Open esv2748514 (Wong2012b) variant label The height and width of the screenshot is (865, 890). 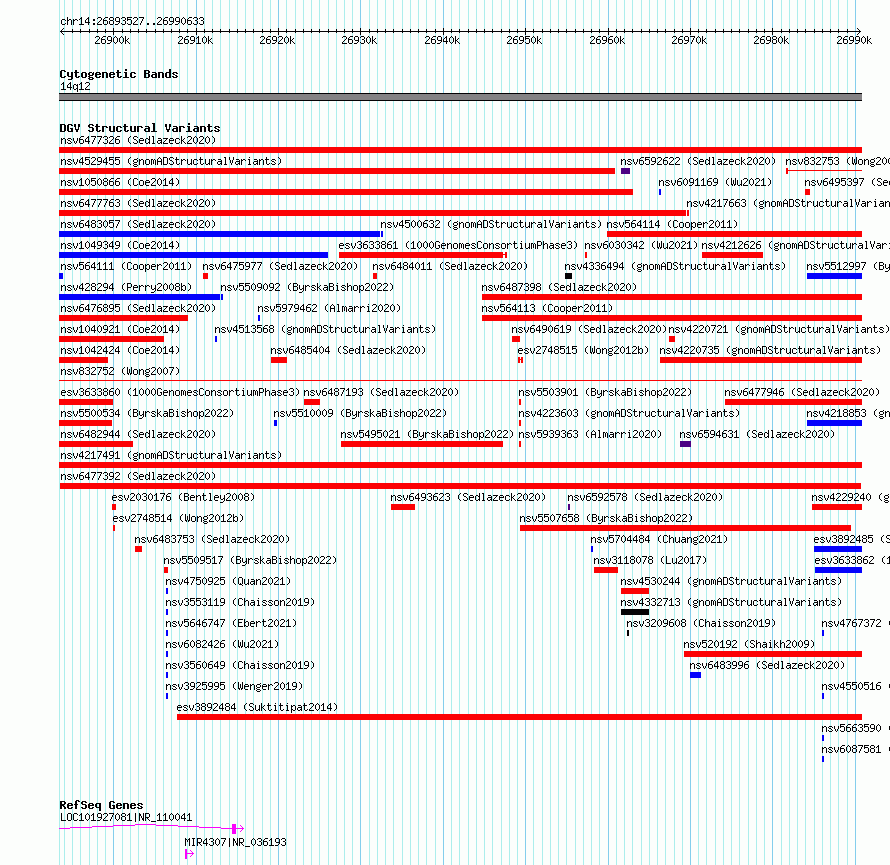[x=178, y=518]
